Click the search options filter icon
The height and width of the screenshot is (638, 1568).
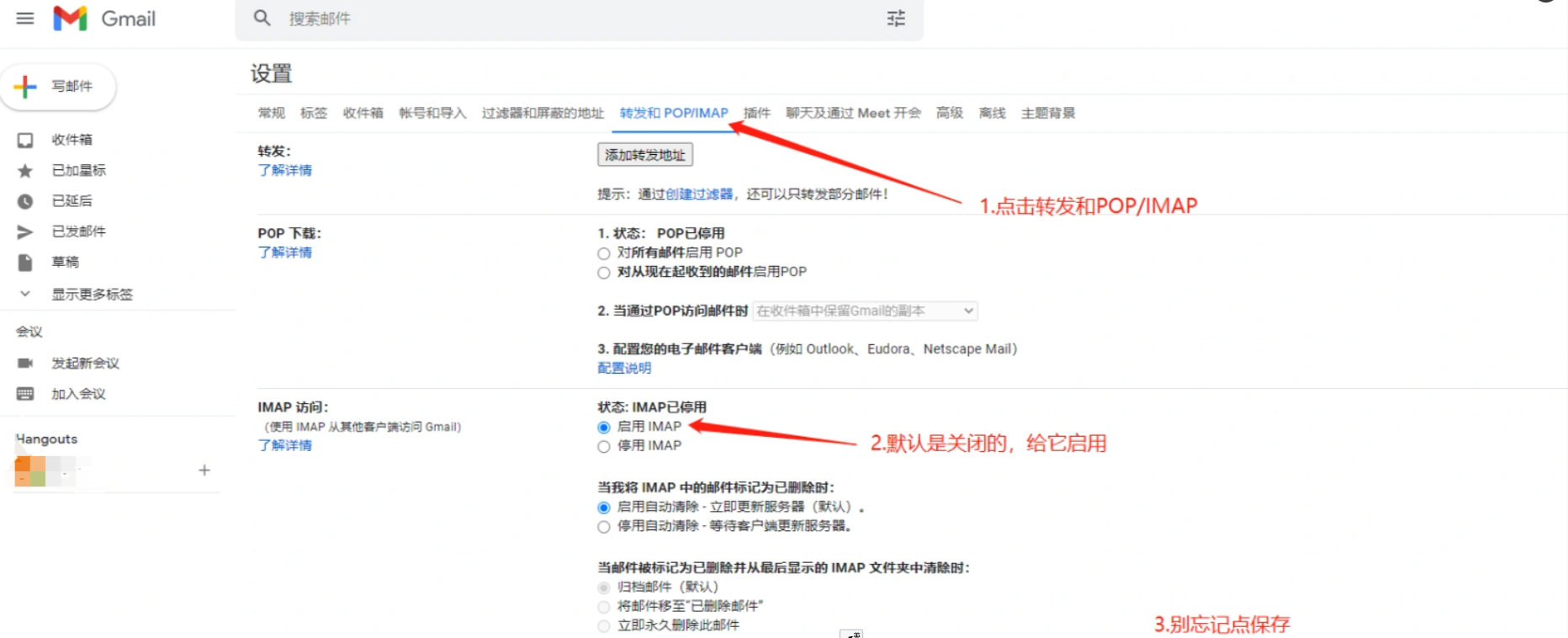point(896,19)
